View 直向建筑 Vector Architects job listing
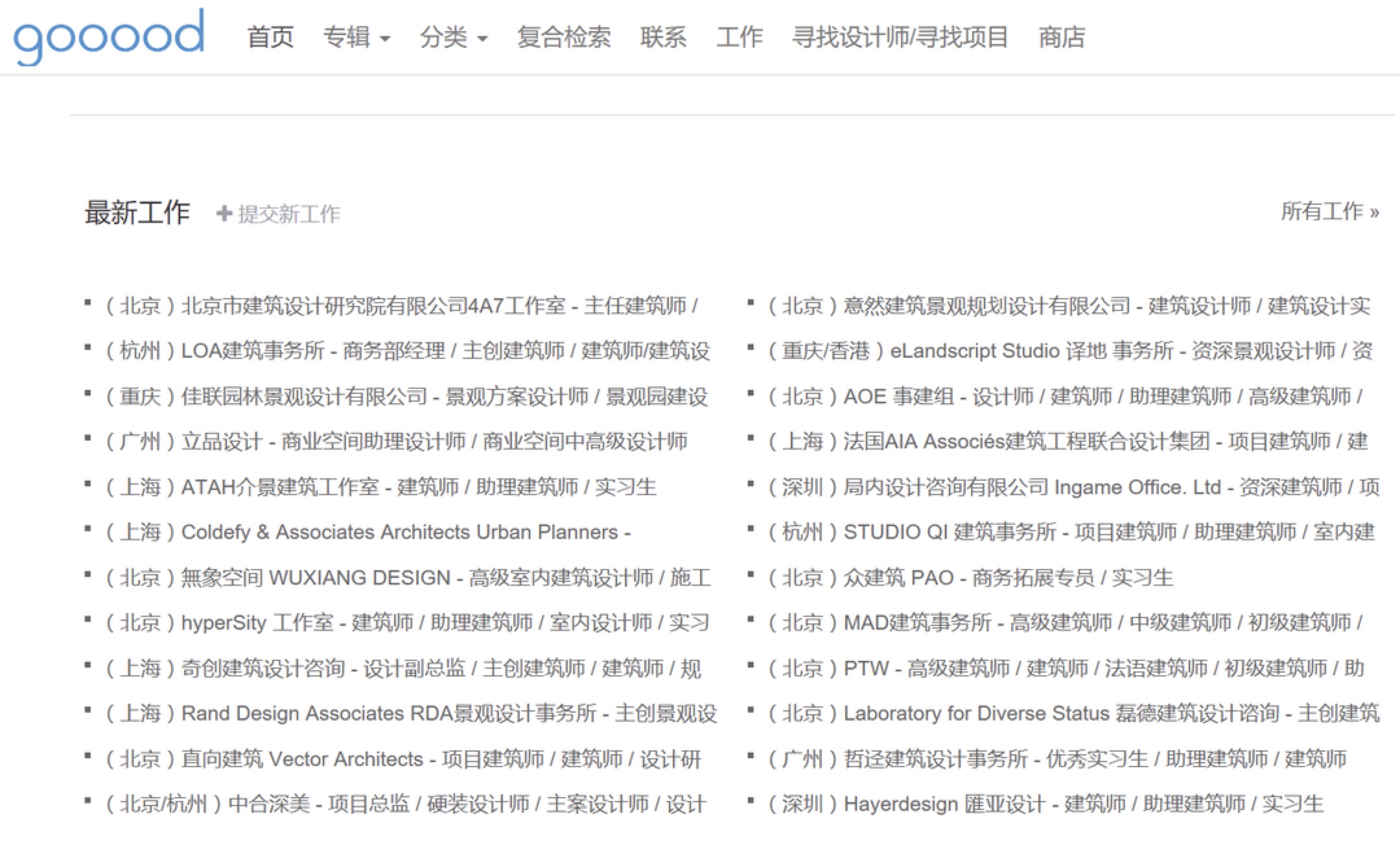Screen dimensions: 1400x845 point(402,759)
